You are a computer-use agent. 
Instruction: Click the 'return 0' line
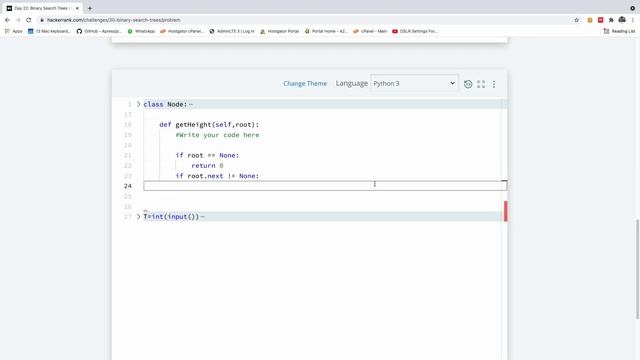(207, 166)
